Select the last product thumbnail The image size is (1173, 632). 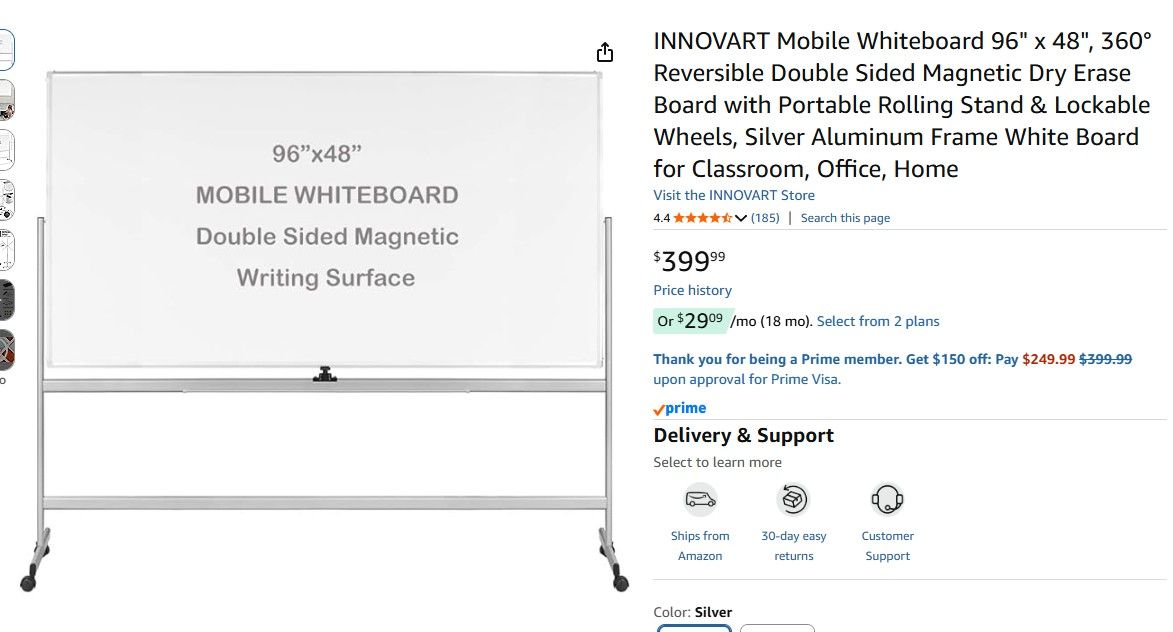click(6, 350)
